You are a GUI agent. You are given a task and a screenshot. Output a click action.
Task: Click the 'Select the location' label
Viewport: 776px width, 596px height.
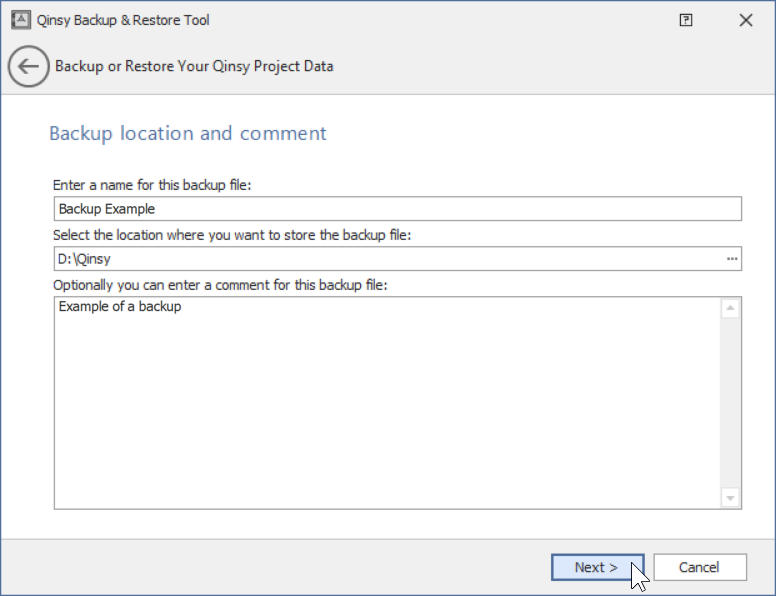pos(234,235)
